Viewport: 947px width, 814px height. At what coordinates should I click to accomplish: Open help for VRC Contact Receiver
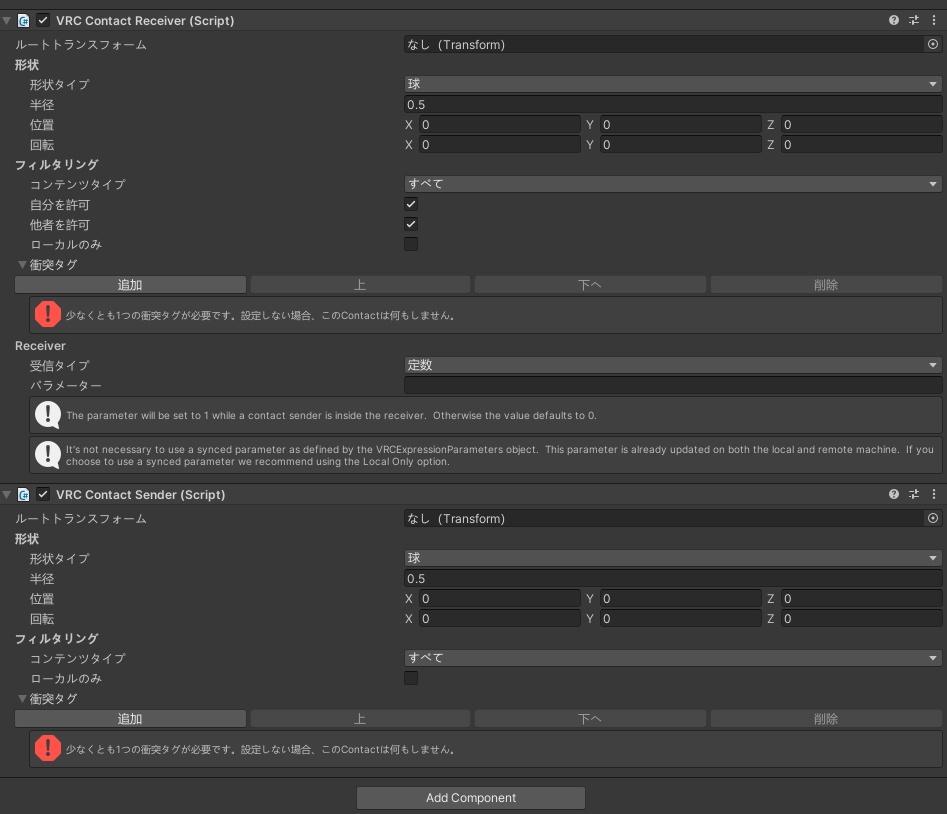pyautogui.click(x=894, y=20)
